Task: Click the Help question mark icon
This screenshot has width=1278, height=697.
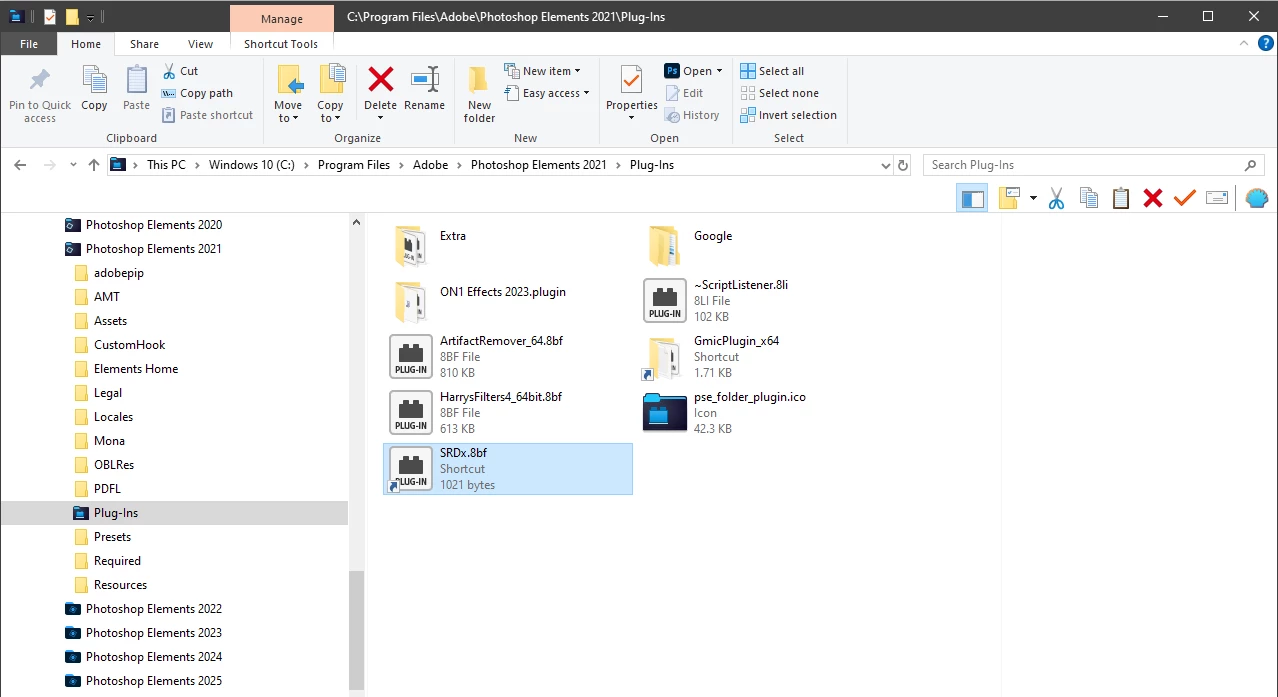Action: tap(1265, 44)
